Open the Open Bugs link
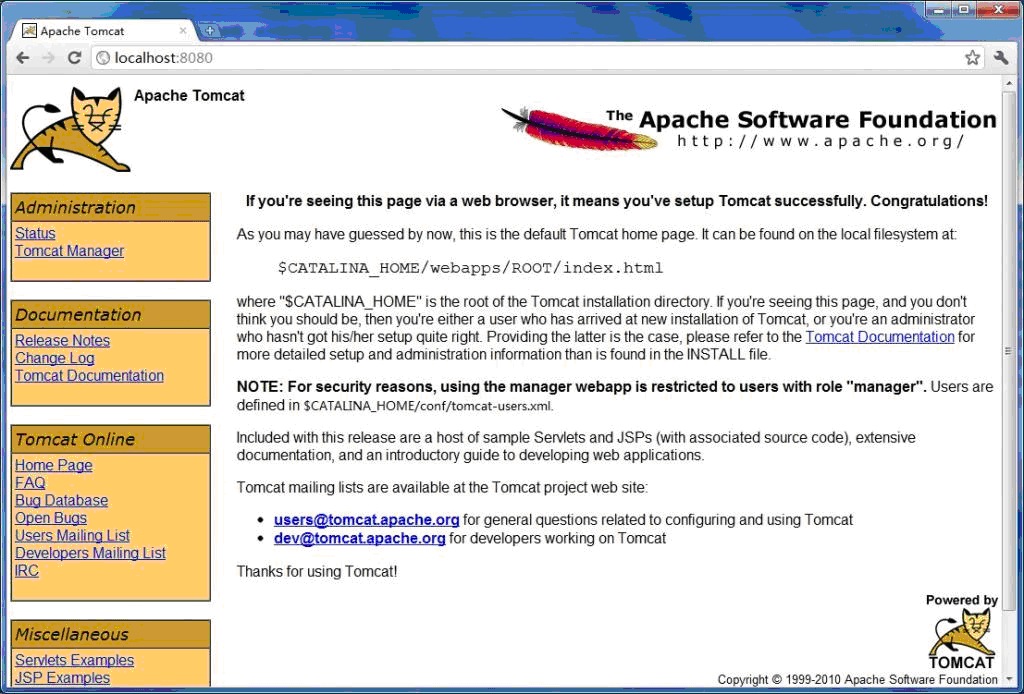The height and width of the screenshot is (694, 1024). 51,518
